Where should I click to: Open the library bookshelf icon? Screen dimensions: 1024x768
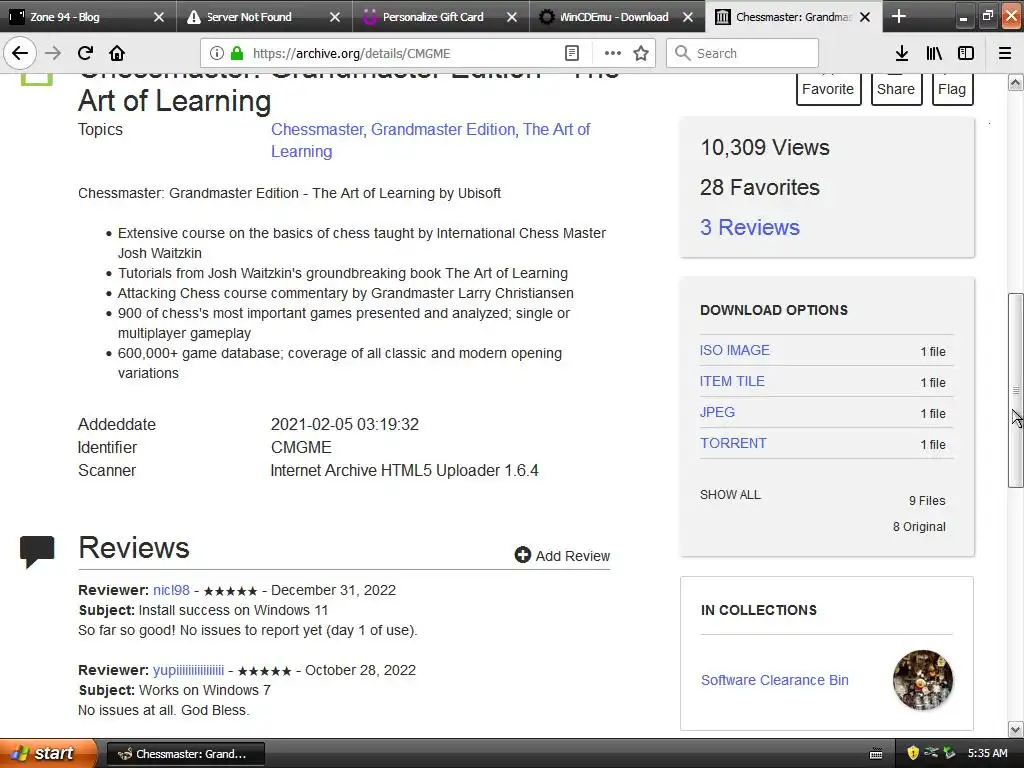click(934, 53)
